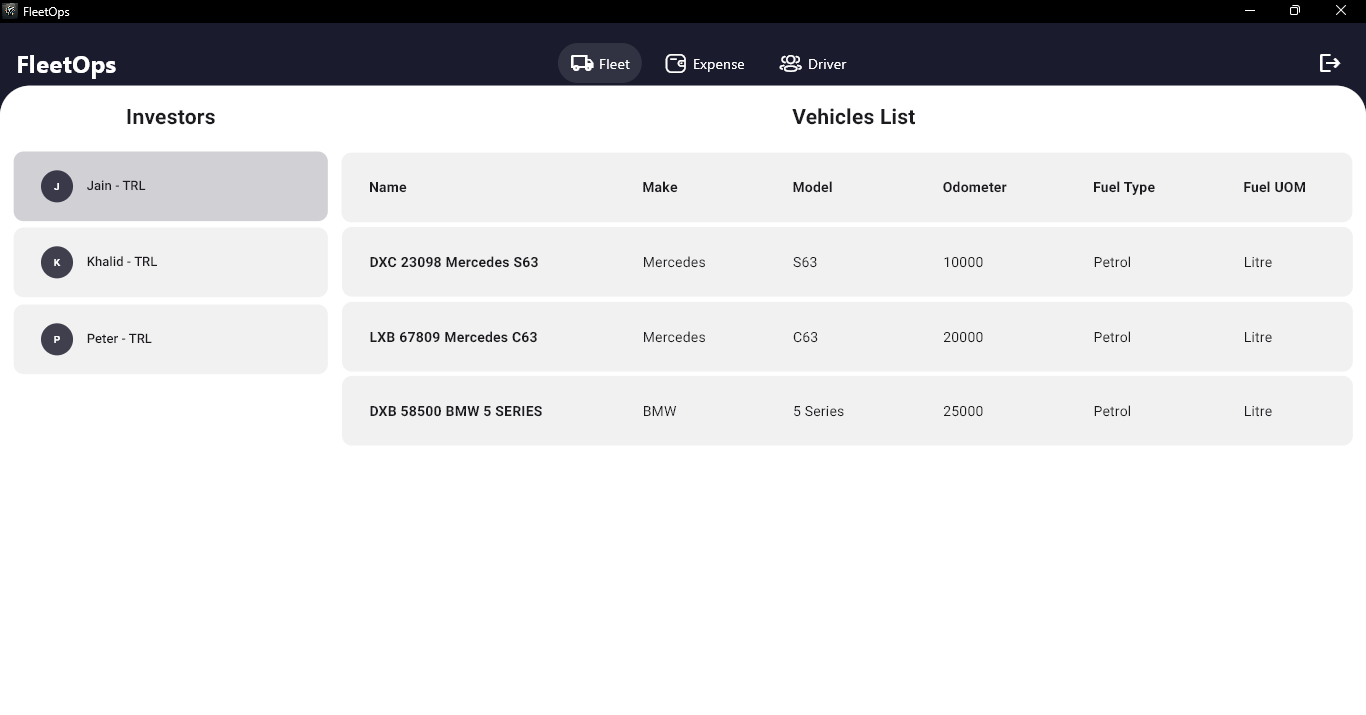
Task: Choose investor Peter - TRL
Action: pyautogui.click(x=171, y=339)
